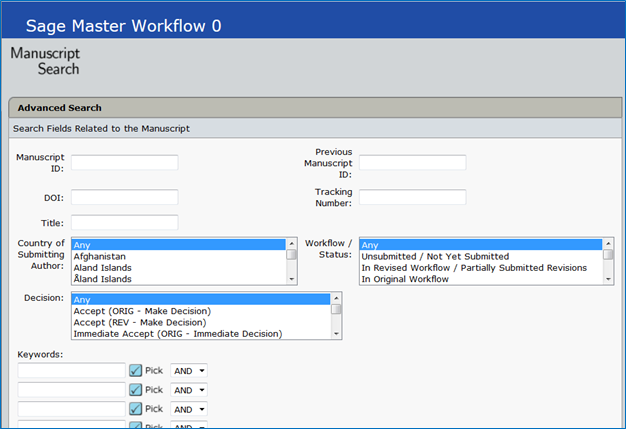Image resolution: width=626 pixels, height=429 pixels.
Task: Click the Decision list scrollbar down arrow
Action: [x=337, y=334]
